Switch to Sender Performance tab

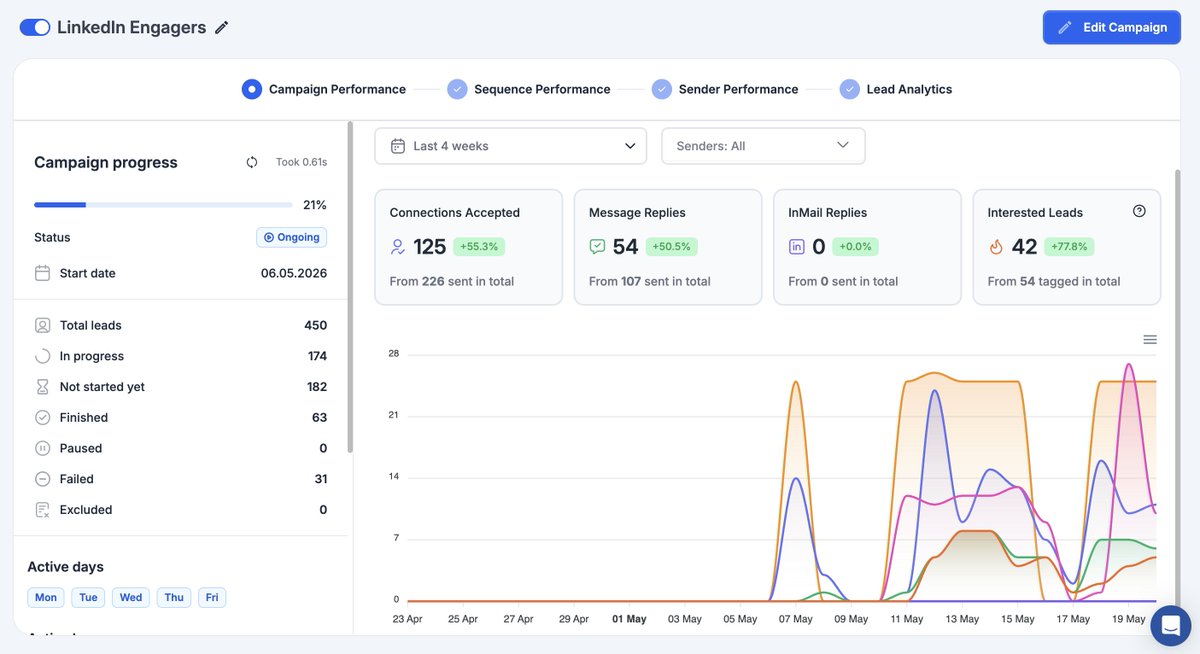click(725, 89)
